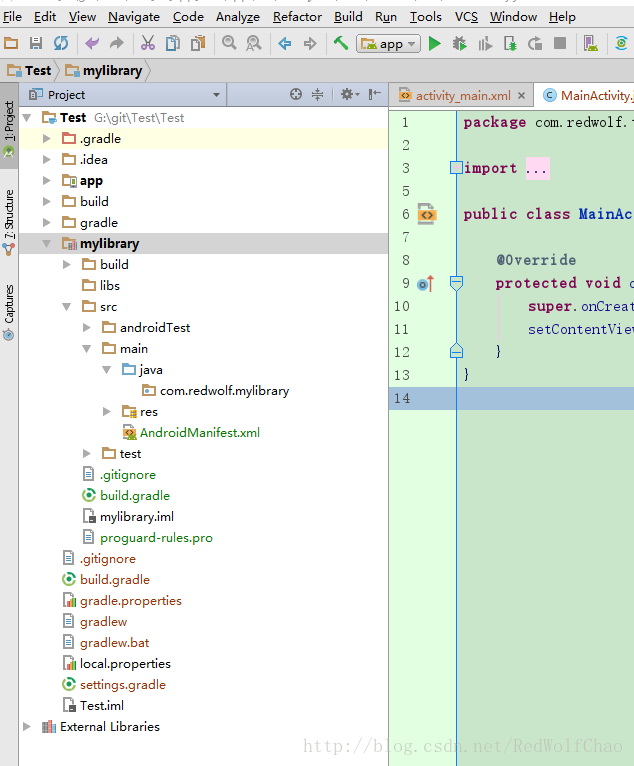The width and height of the screenshot is (634, 766).
Task: Click the Save All toolbar icon
Action: 36,43
